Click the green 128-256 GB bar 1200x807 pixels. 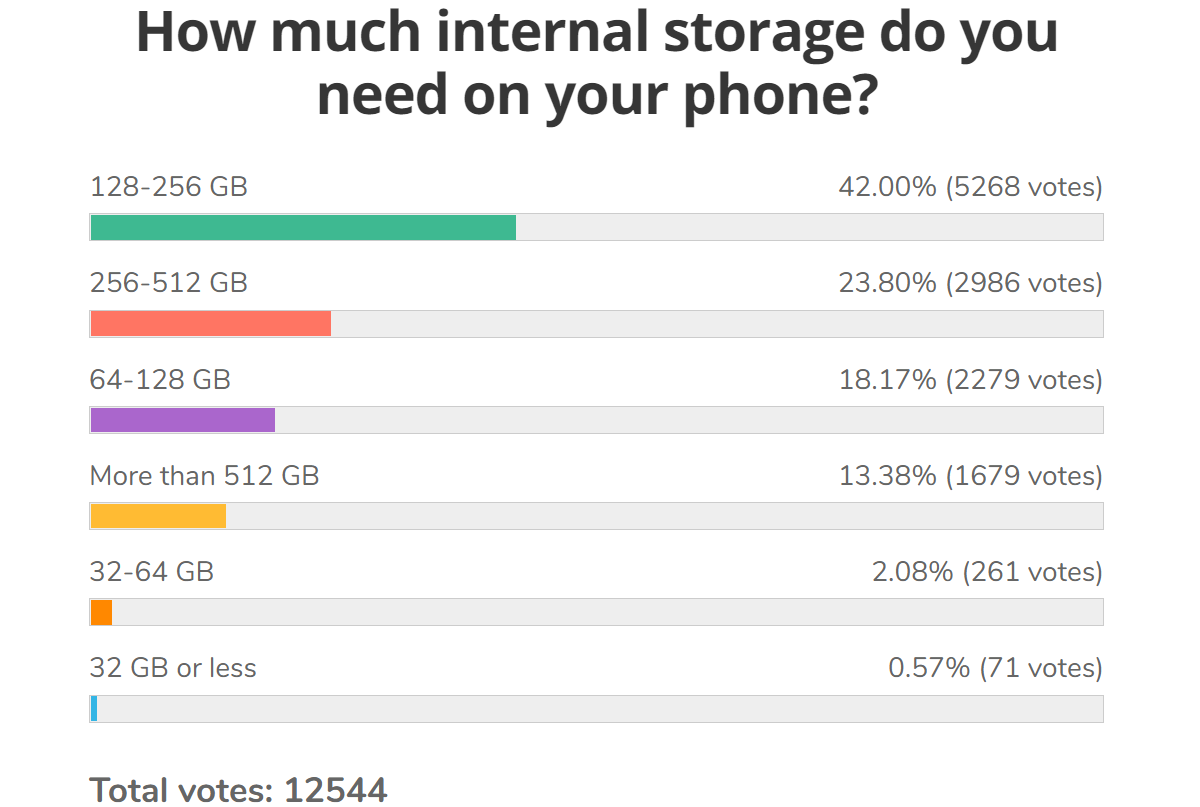click(303, 228)
